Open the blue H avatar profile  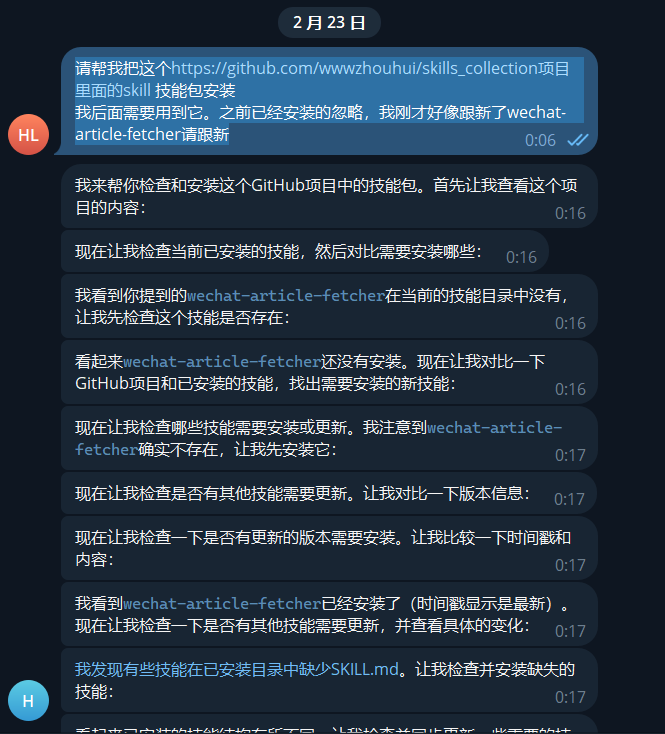click(29, 700)
